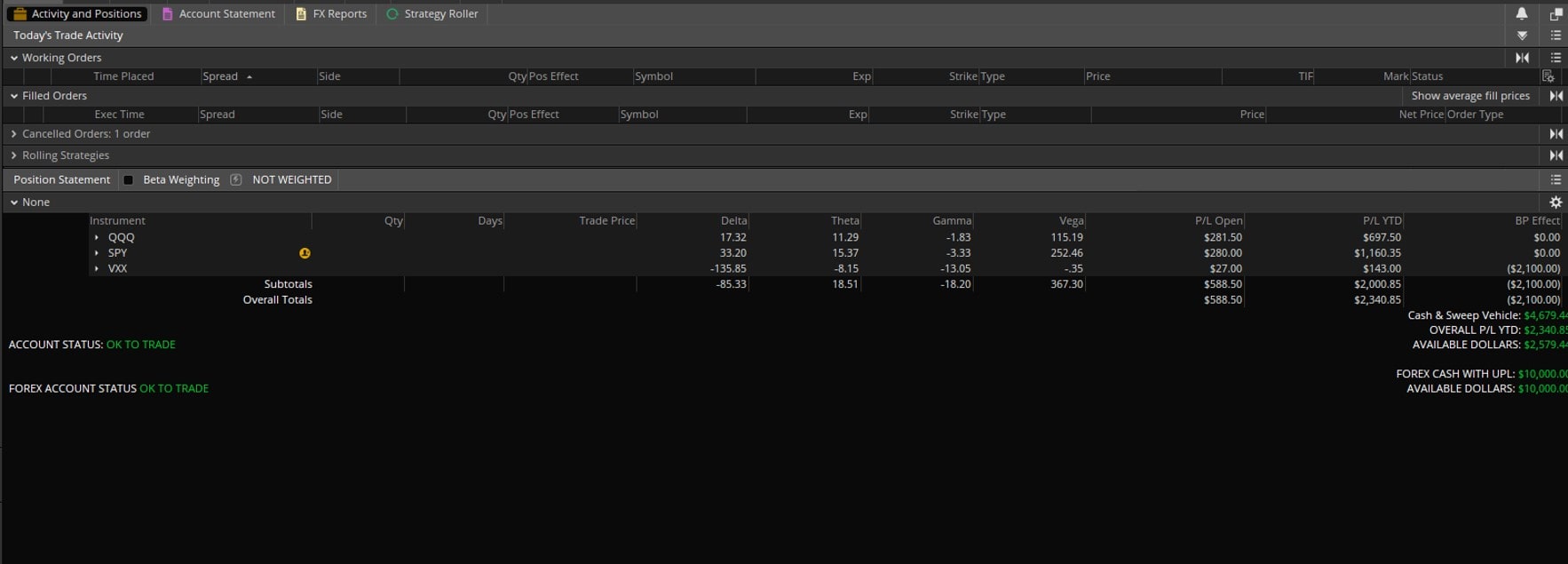The height and width of the screenshot is (564, 1568).
Task: Open Working Orders column settings gear icon
Action: pos(1548,76)
